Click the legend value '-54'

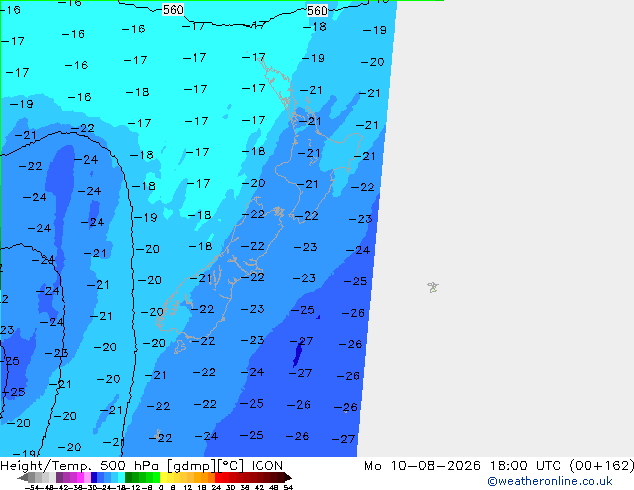pyautogui.click(x=32, y=487)
